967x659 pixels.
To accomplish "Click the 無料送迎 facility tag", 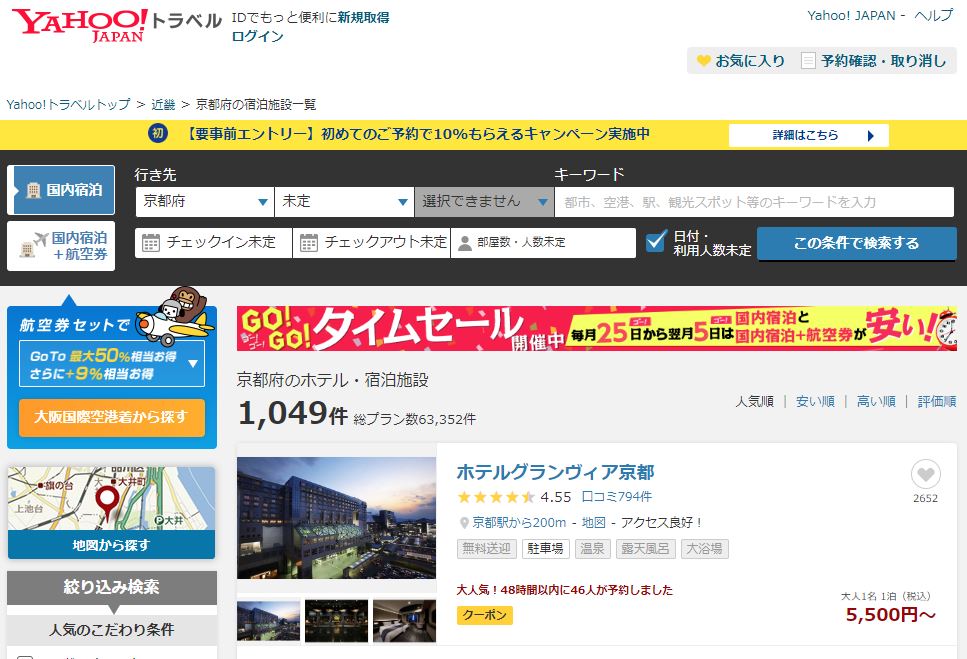I will coord(487,549).
